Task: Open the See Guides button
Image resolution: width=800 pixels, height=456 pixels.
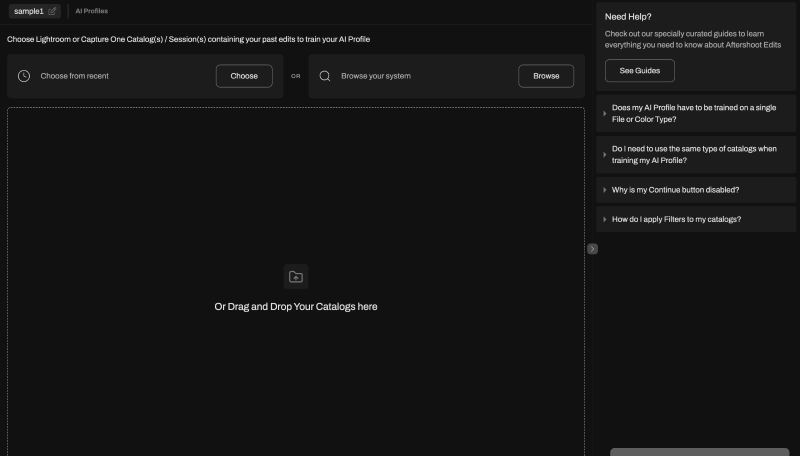Action: coord(639,71)
